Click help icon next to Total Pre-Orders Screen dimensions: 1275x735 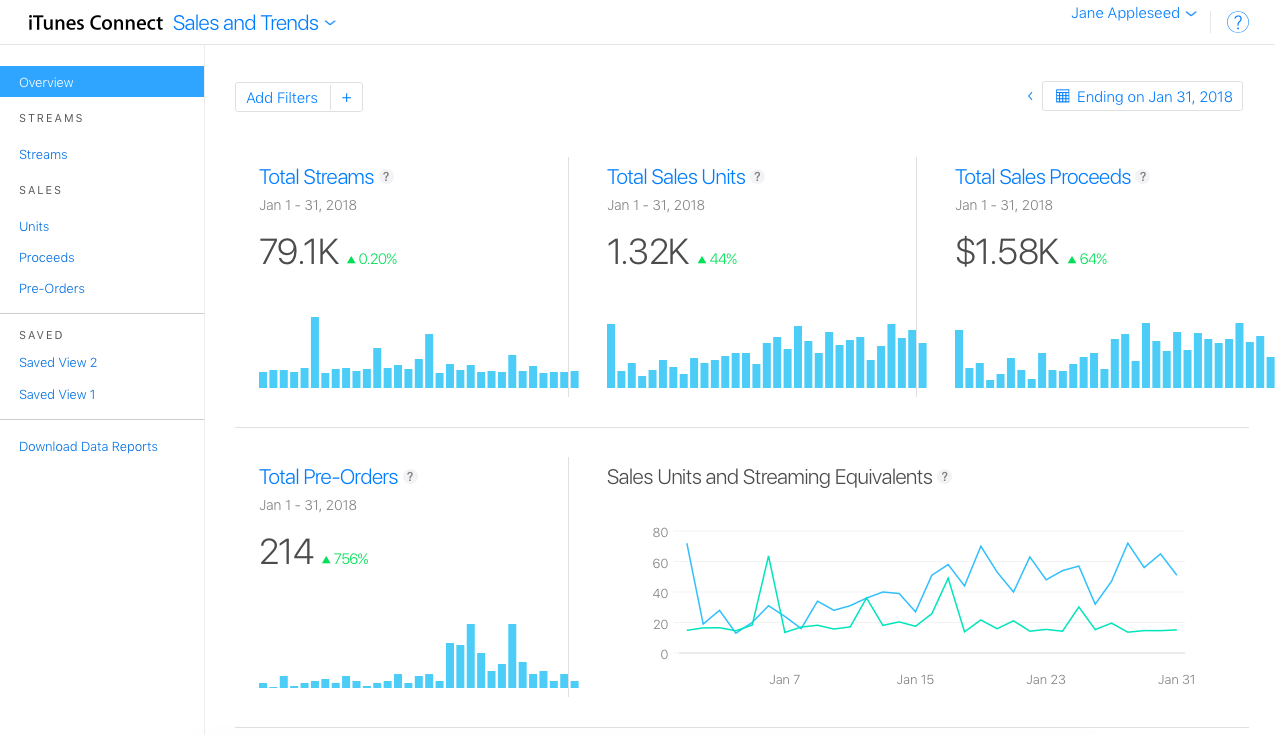[x=410, y=477]
